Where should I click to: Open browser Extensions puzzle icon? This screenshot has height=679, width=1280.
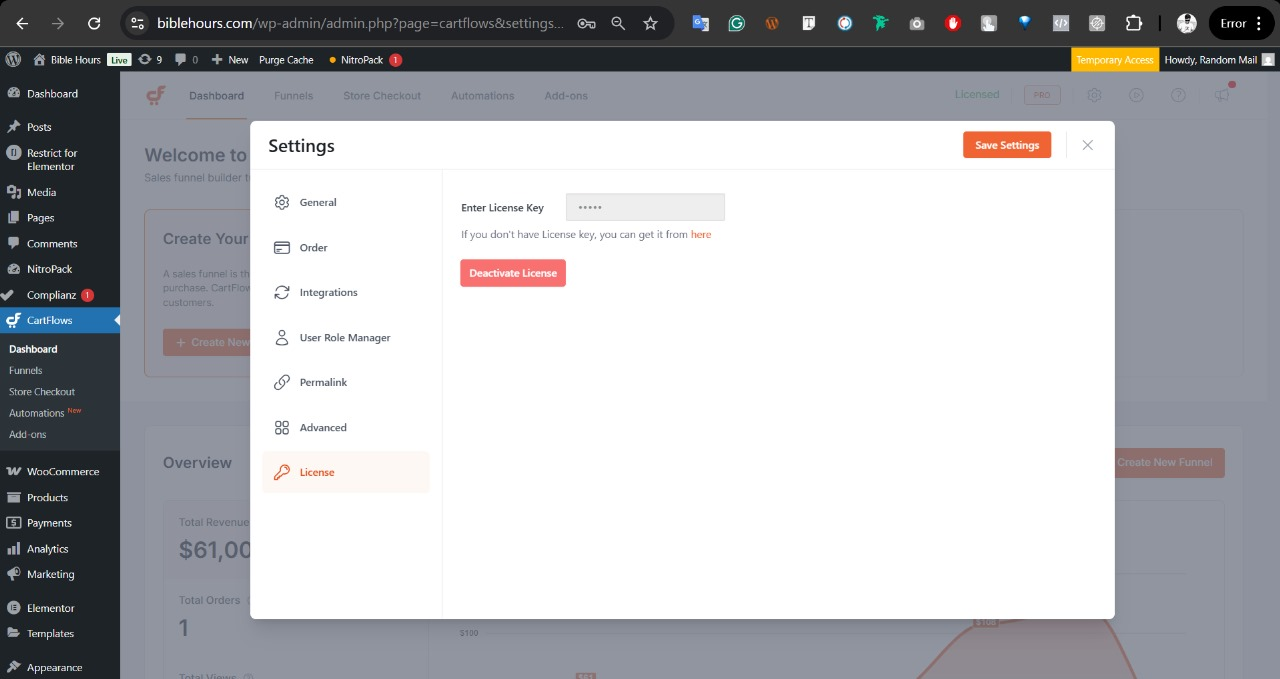click(x=1133, y=23)
